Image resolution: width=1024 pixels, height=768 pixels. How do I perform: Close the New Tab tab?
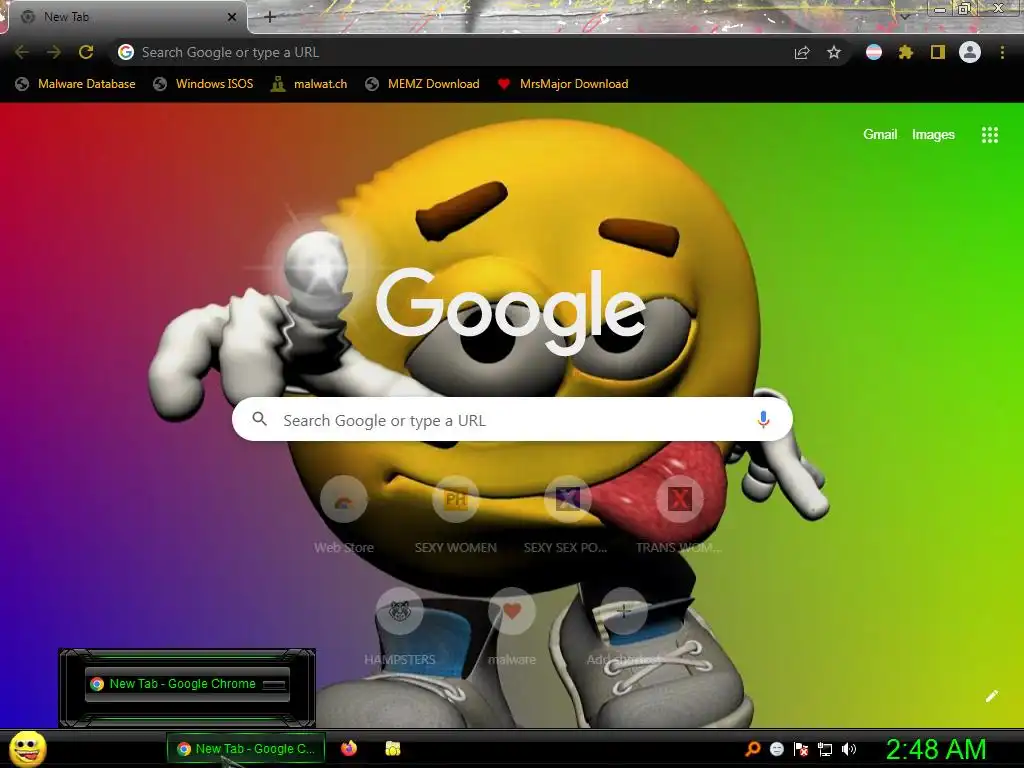232,17
